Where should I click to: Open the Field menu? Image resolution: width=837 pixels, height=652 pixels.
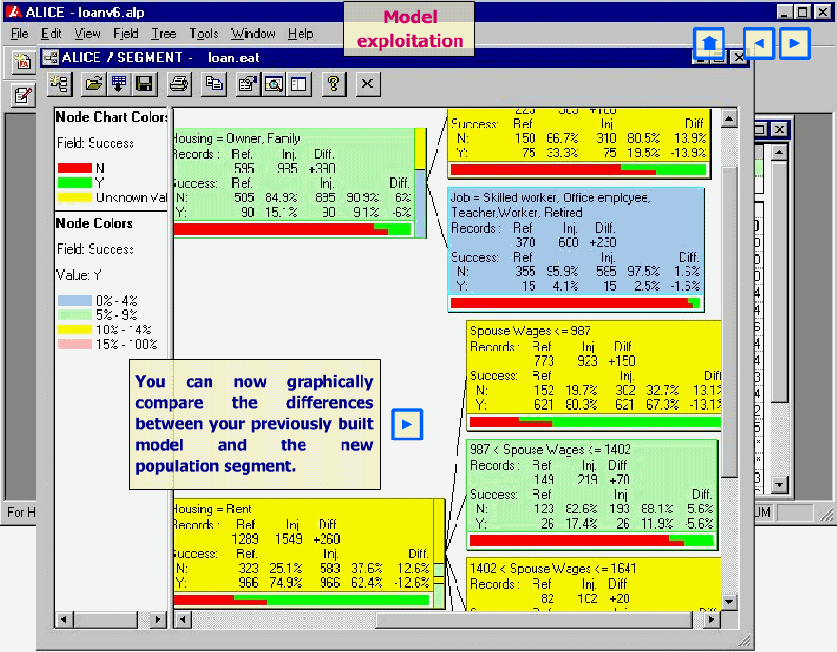(x=126, y=34)
